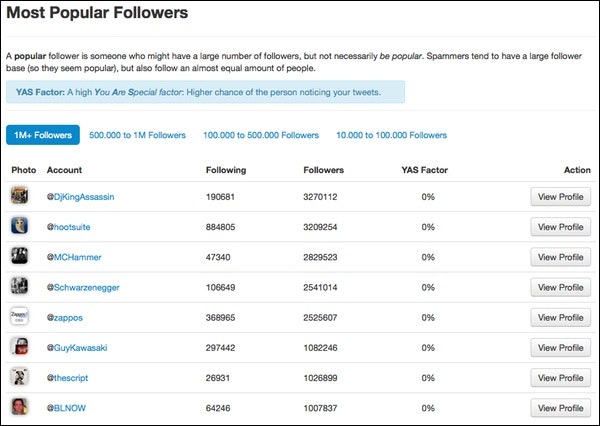Viewport: 600px width, 426px height.
Task: Click DjKingAssassin's profile photo thumbnail
Action: (x=19, y=196)
